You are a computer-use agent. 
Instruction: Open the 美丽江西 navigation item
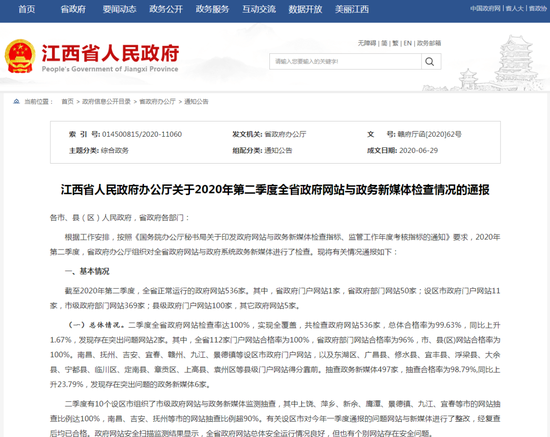click(x=352, y=9)
